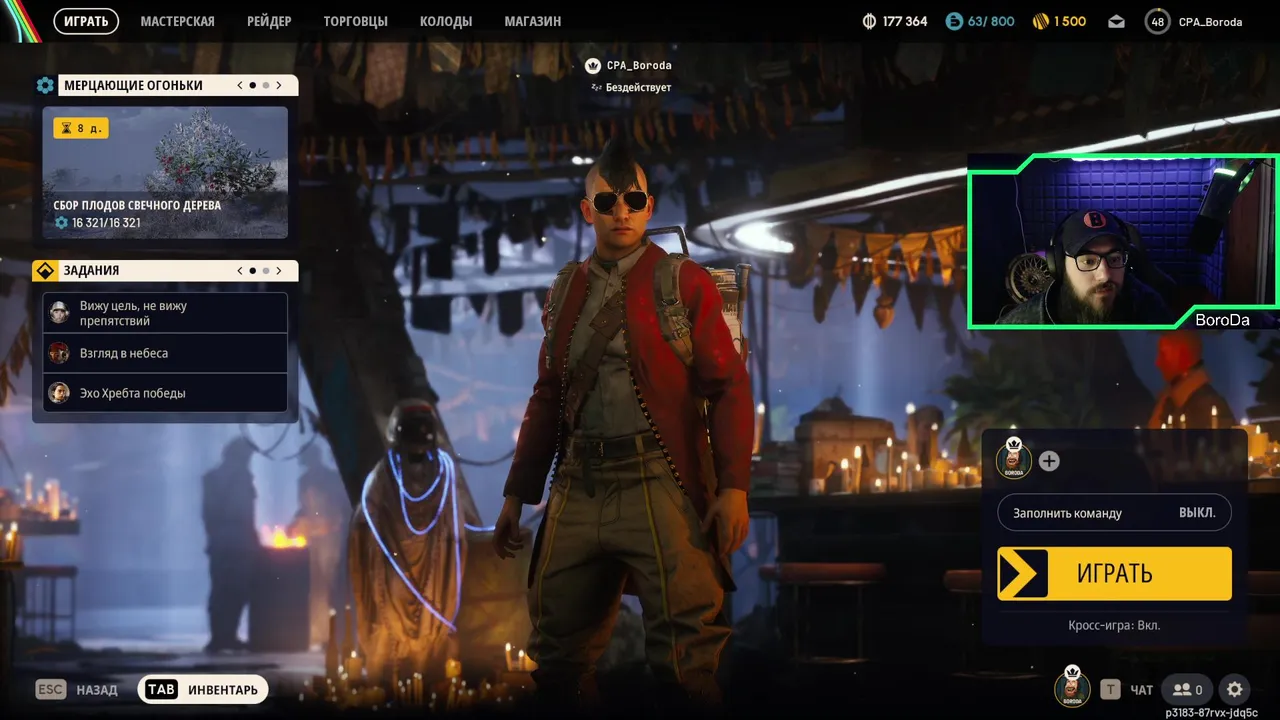Click the 16 321/16 321 progress counter
Screen dimensions: 1280x720
pos(97,222)
